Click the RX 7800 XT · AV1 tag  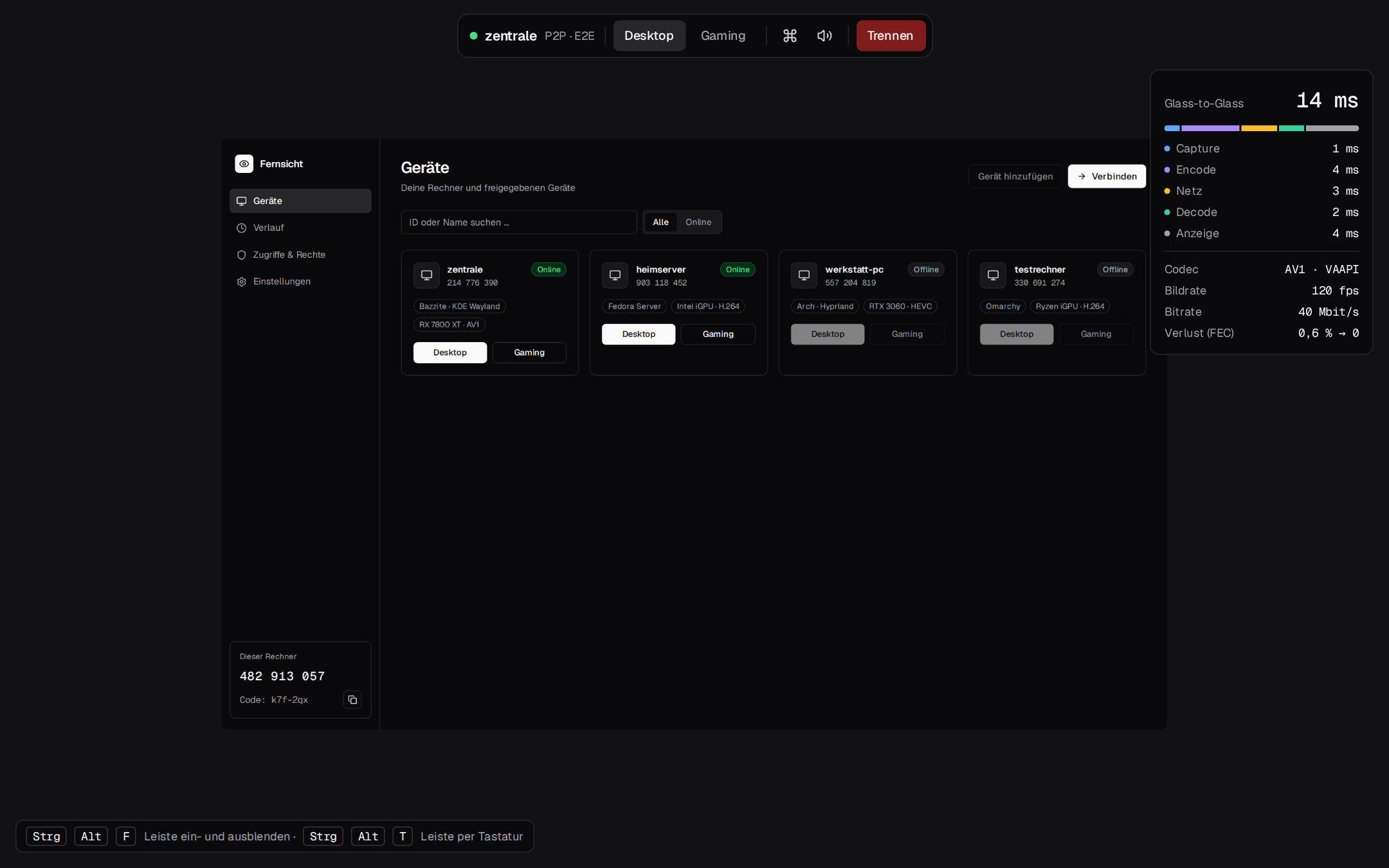point(449,325)
